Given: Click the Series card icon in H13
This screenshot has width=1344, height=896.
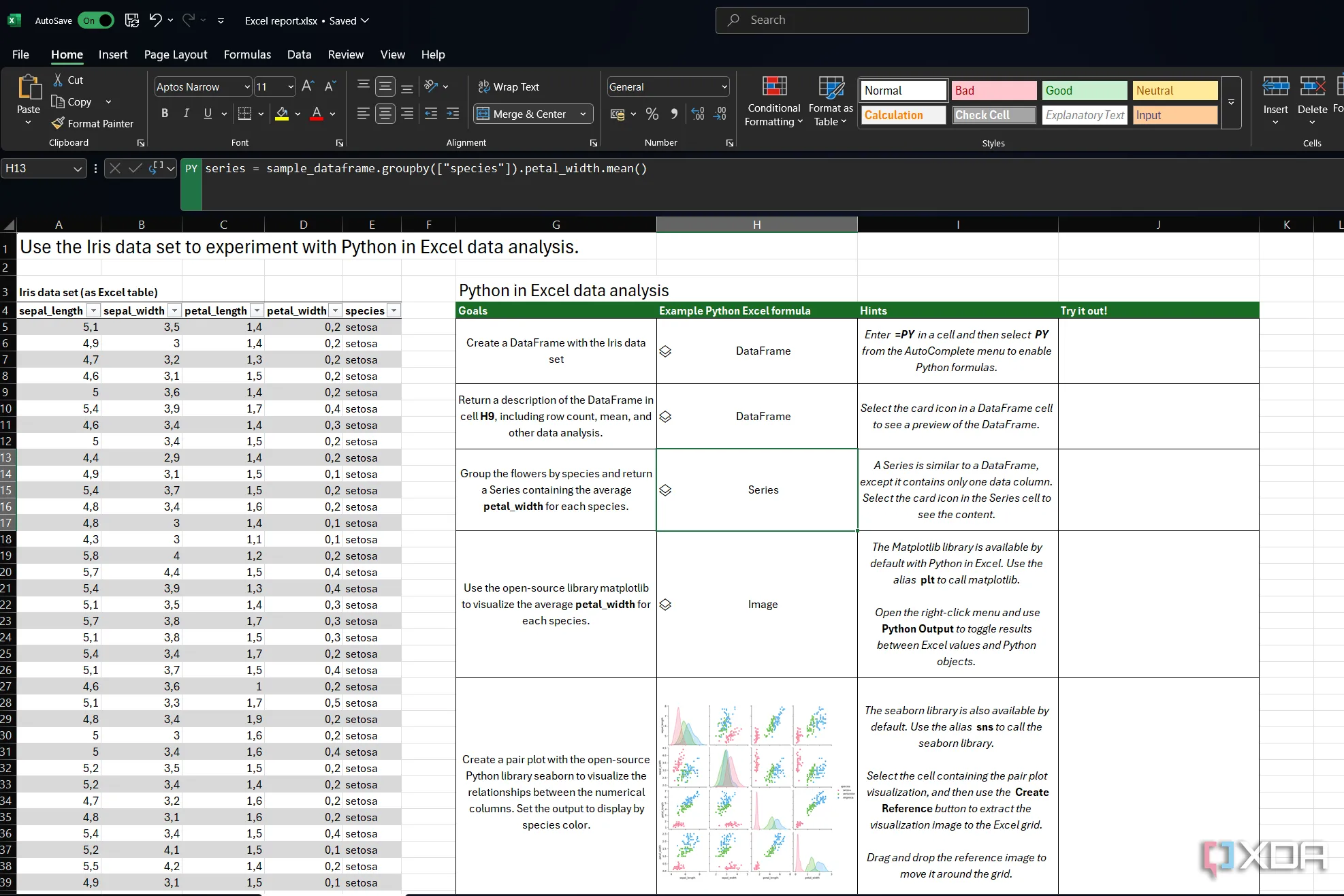Looking at the screenshot, I should [x=666, y=490].
